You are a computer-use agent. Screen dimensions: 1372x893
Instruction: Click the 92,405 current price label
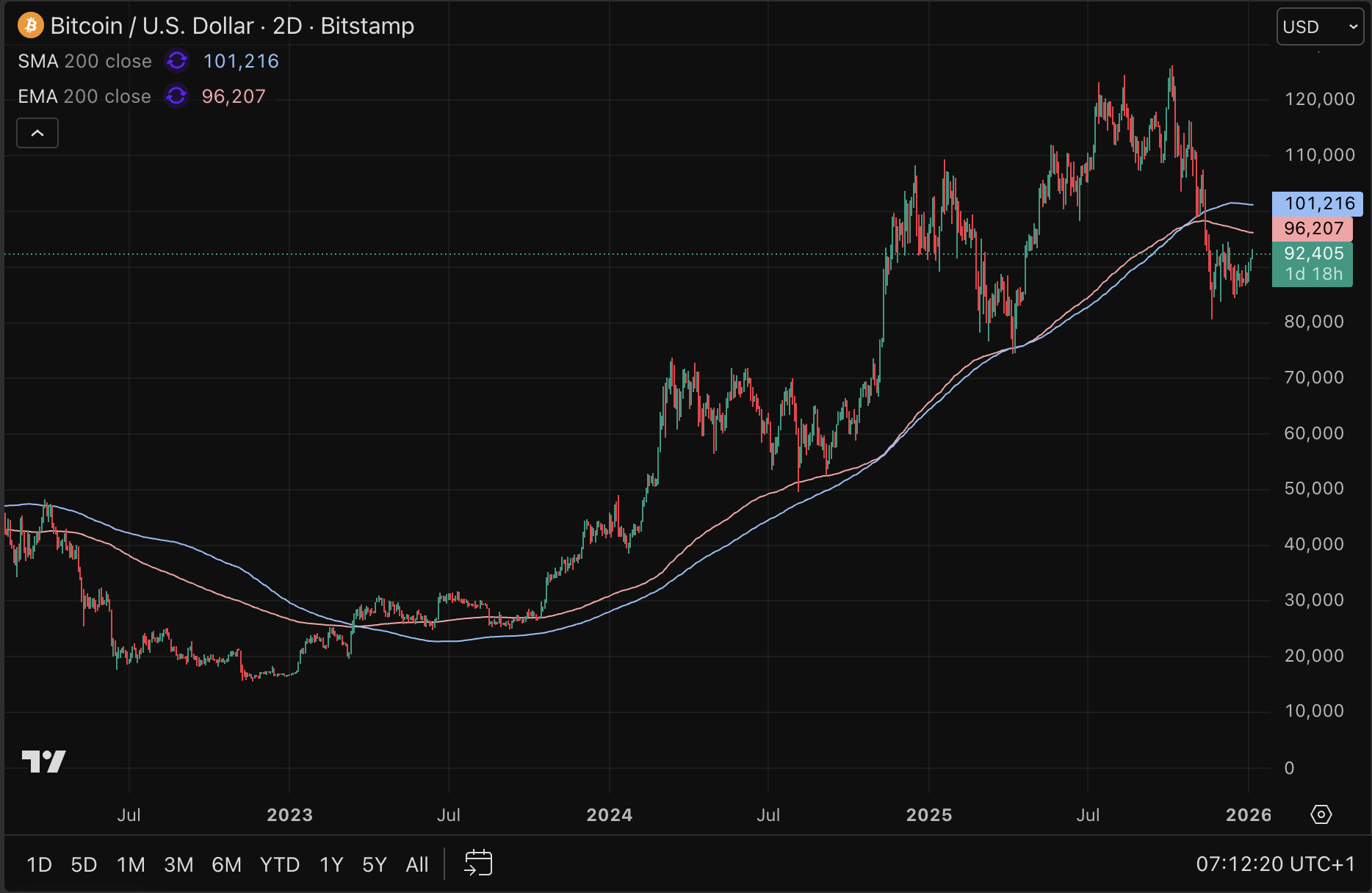click(1313, 253)
